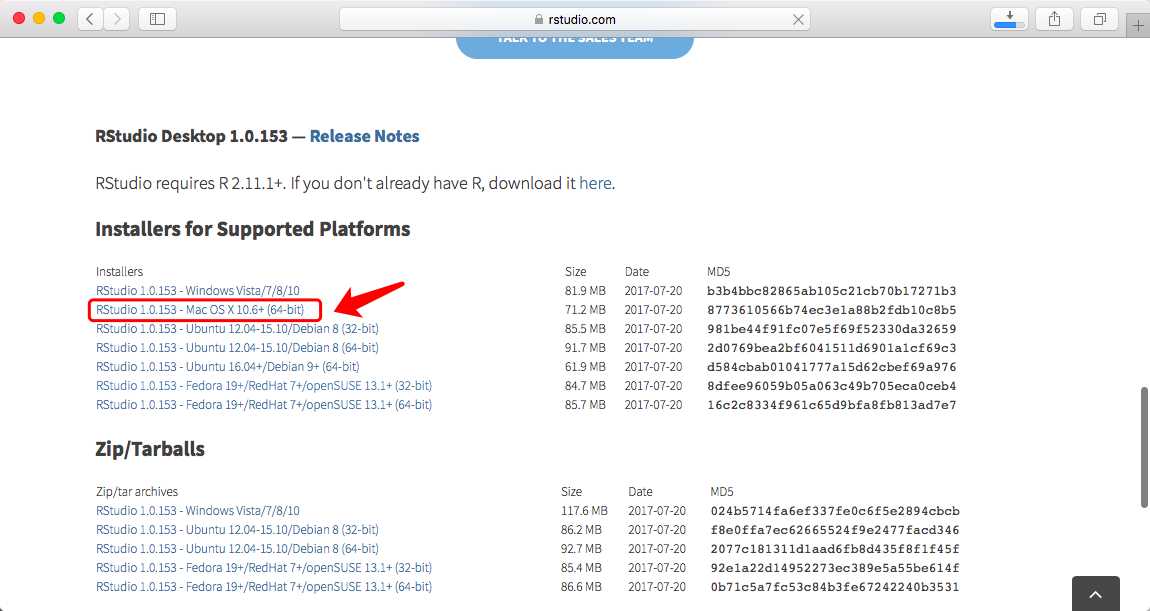Image resolution: width=1150 pixels, height=611 pixels.
Task: Get the Windows Vista/7/8/10 zip archive
Action: point(198,511)
